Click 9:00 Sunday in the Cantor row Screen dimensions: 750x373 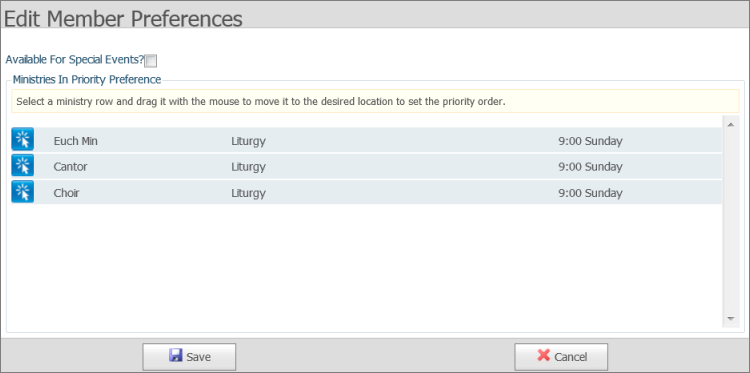pos(590,167)
